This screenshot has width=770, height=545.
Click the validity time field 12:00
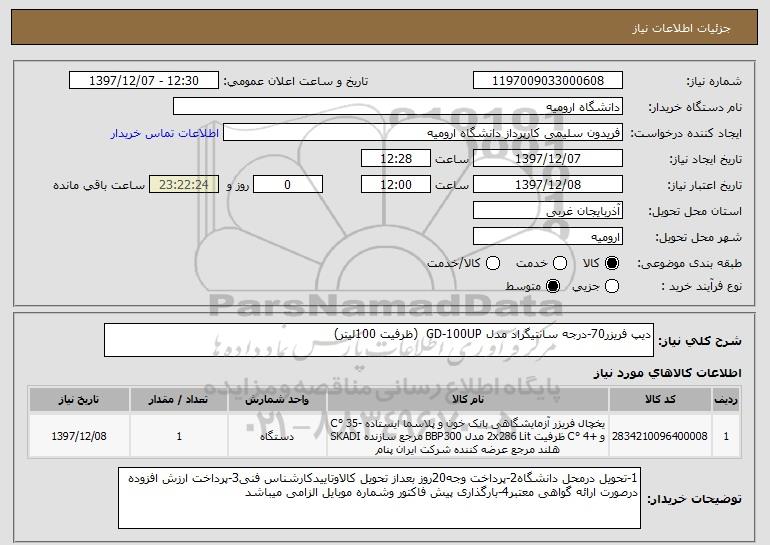click(x=396, y=185)
